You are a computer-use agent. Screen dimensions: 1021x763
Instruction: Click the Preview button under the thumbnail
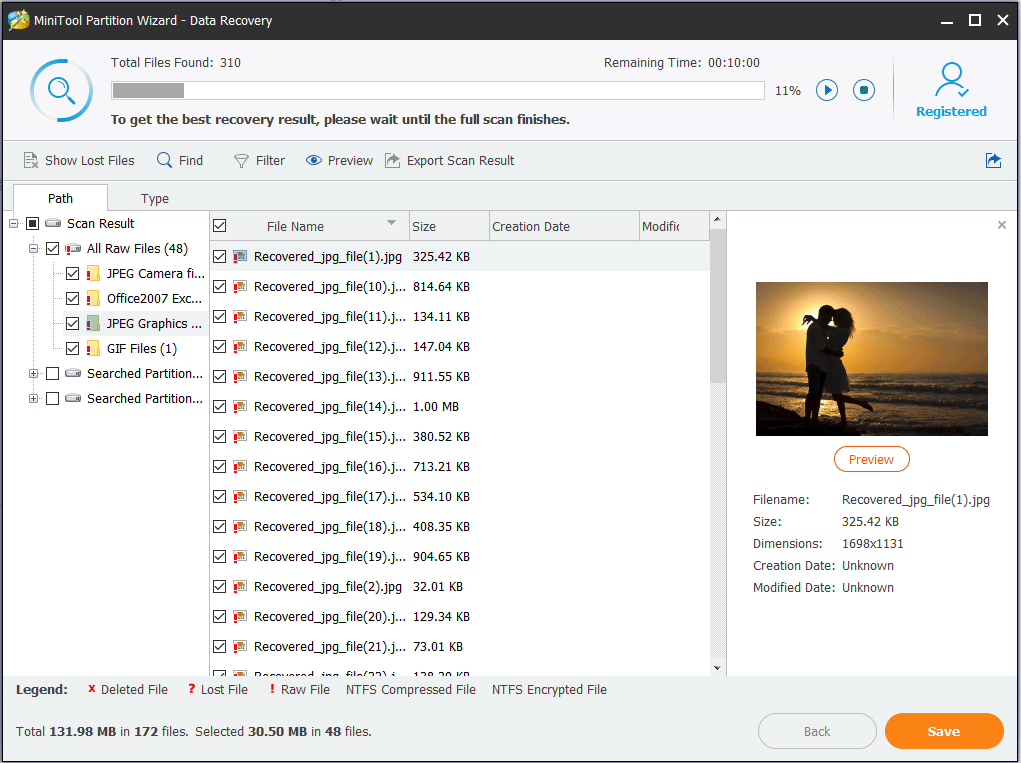click(871, 459)
